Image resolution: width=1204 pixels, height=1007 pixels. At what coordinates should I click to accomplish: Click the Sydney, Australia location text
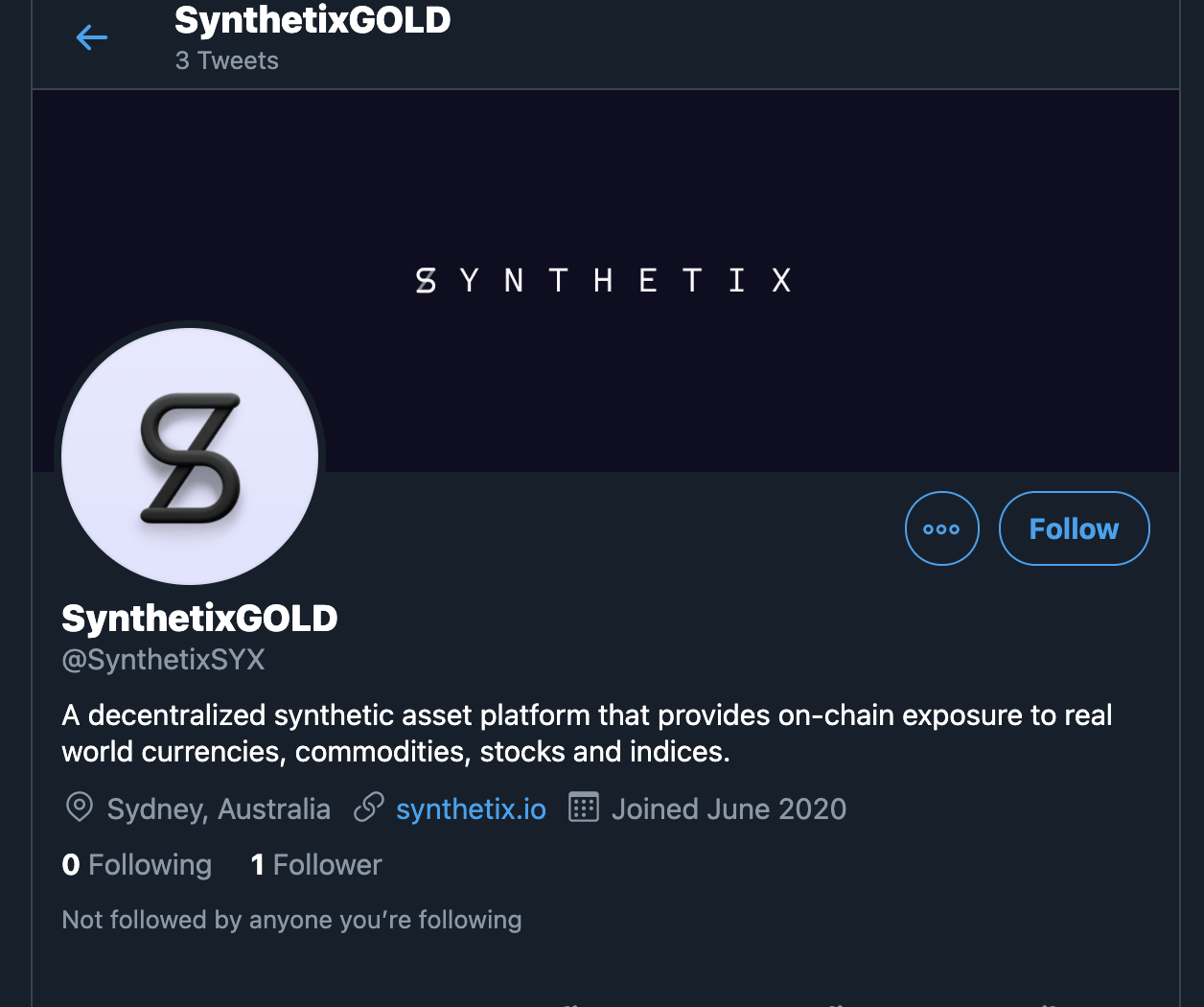pos(219,809)
